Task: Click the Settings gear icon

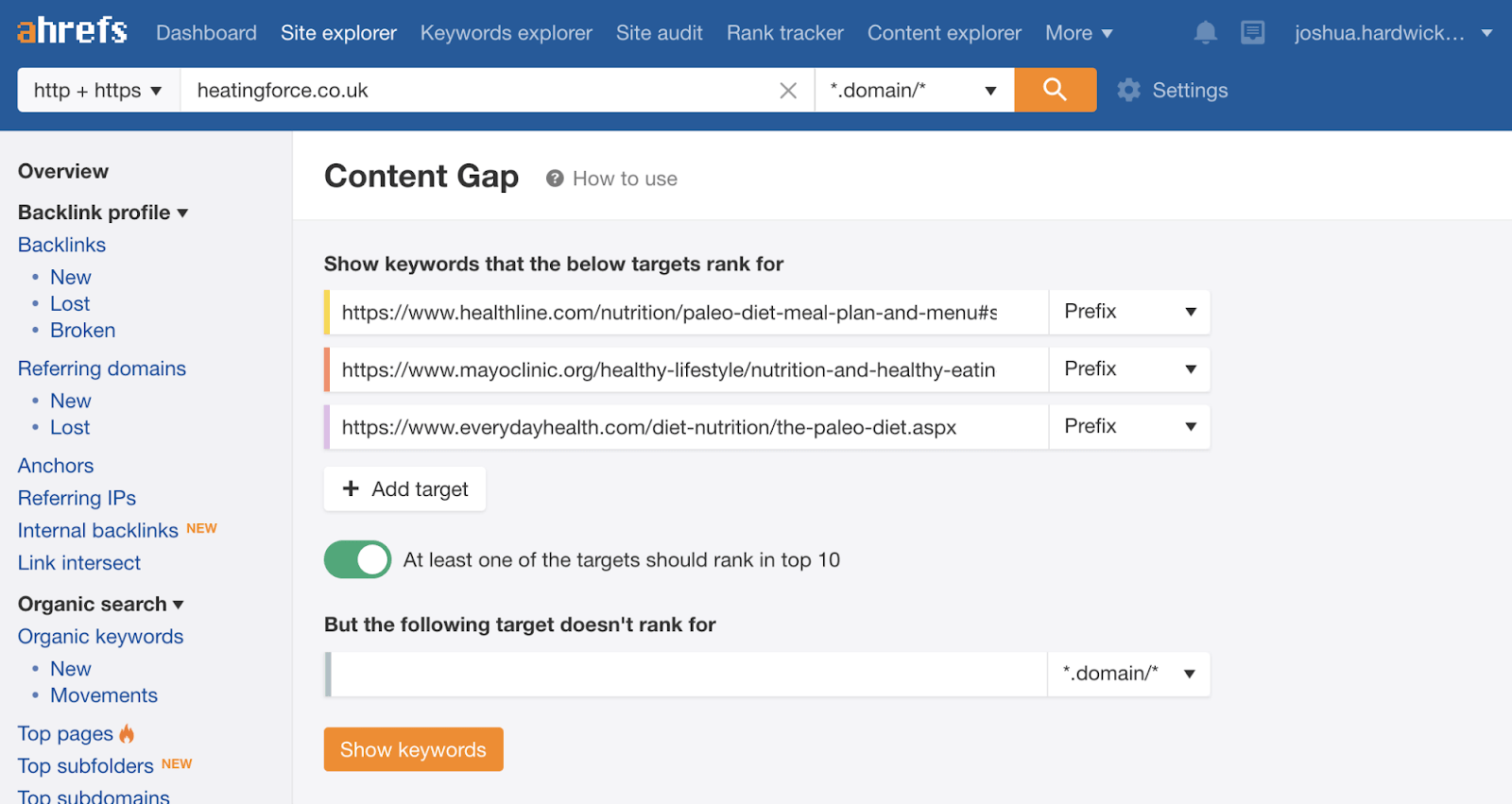Action: point(1128,90)
